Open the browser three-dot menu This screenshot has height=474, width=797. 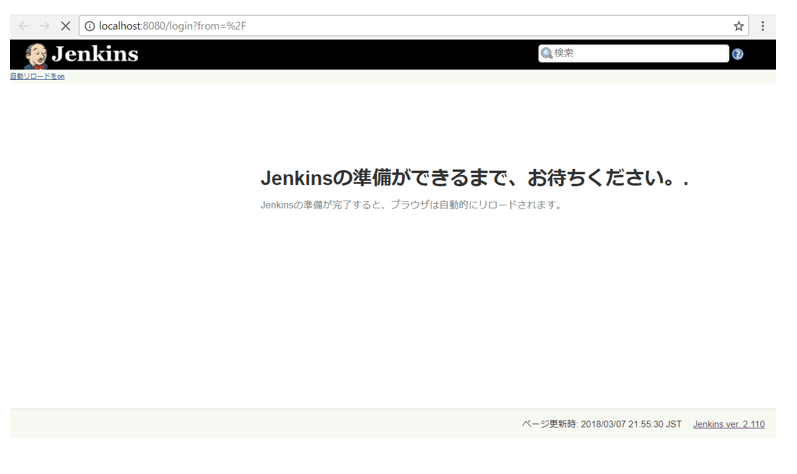coord(762,26)
